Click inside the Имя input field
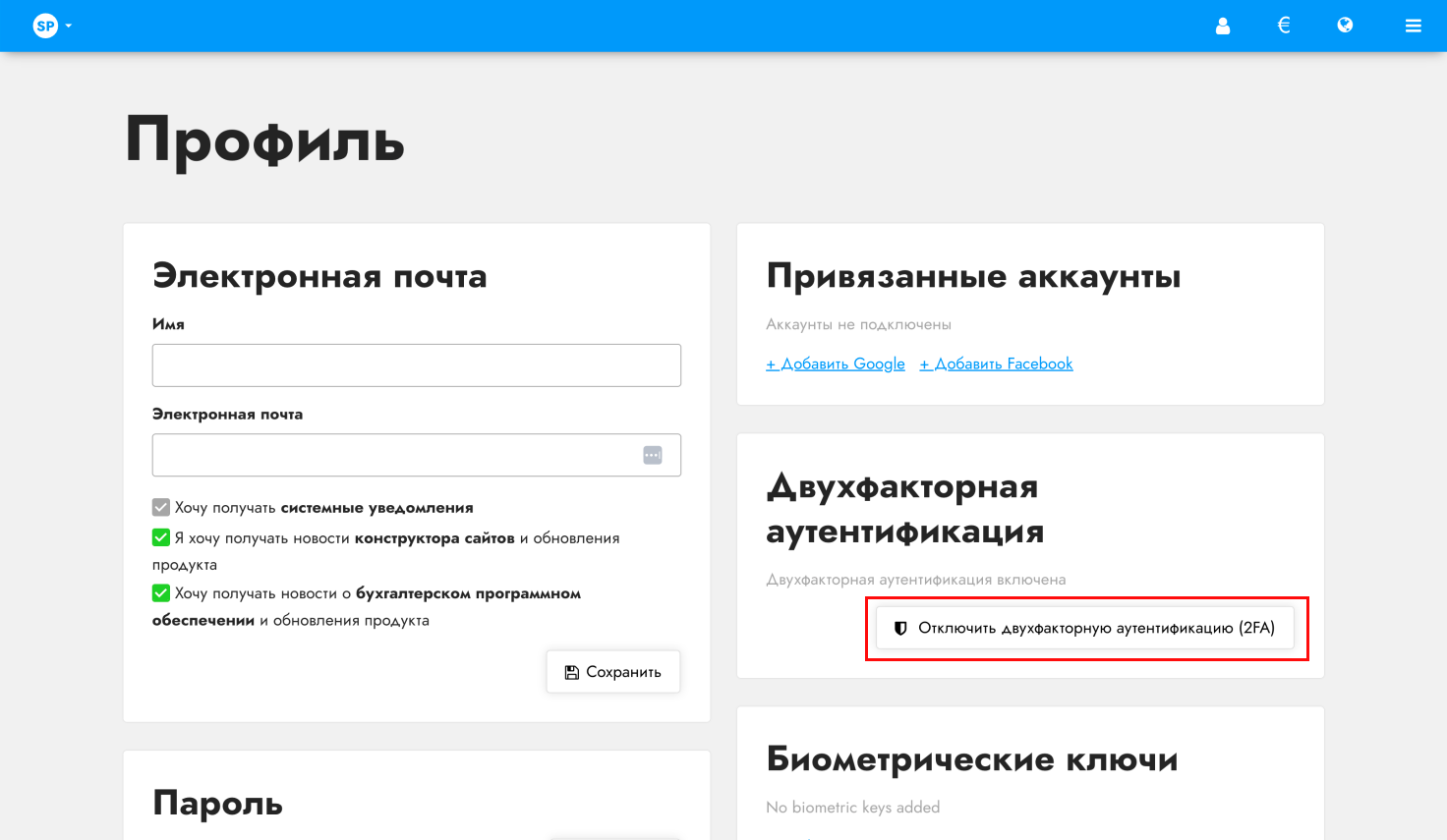 pyautogui.click(x=416, y=364)
